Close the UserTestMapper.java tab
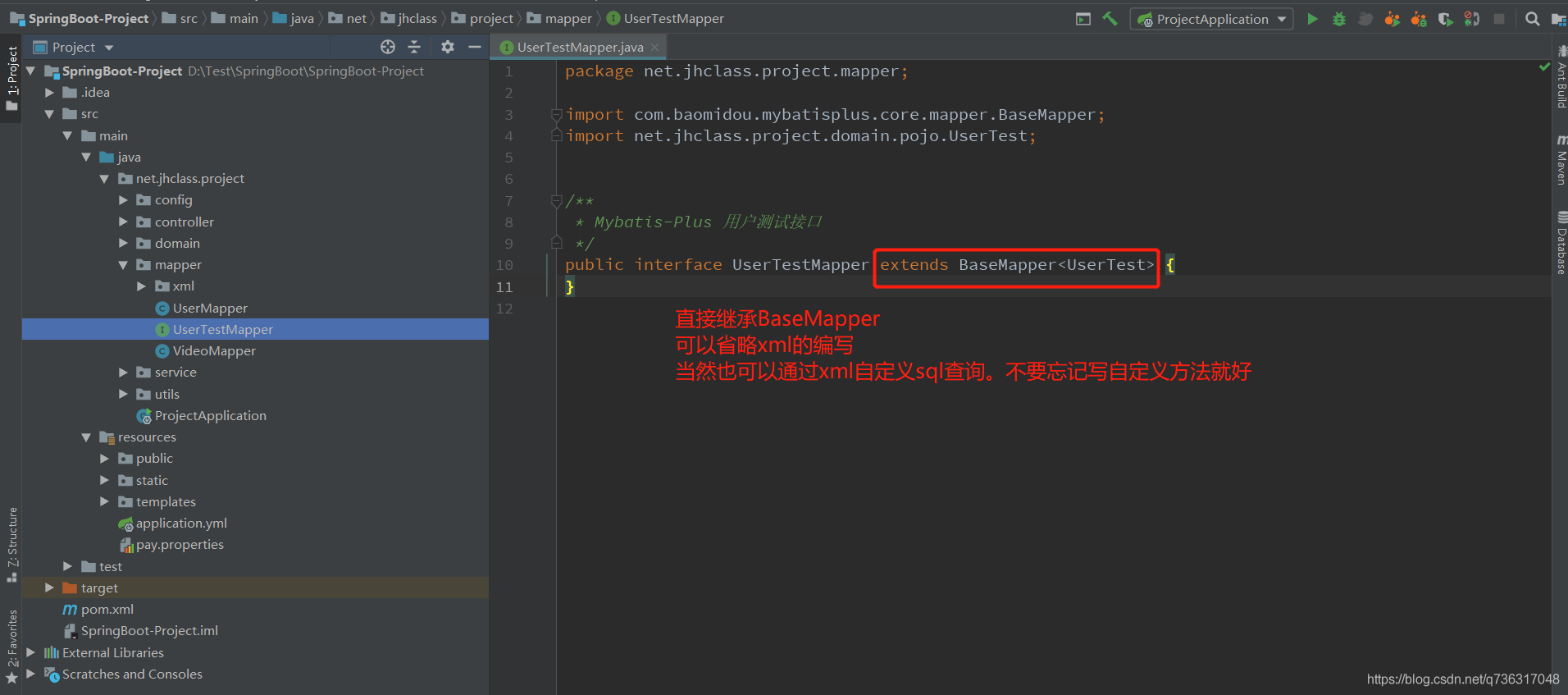This screenshot has height=695, width=1568. point(654,48)
